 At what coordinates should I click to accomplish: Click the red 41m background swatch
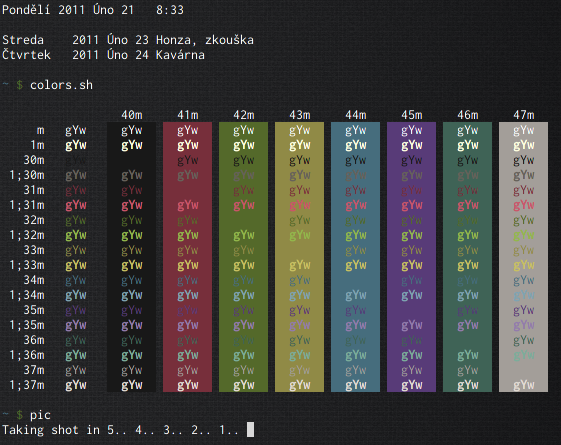click(187, 257)
